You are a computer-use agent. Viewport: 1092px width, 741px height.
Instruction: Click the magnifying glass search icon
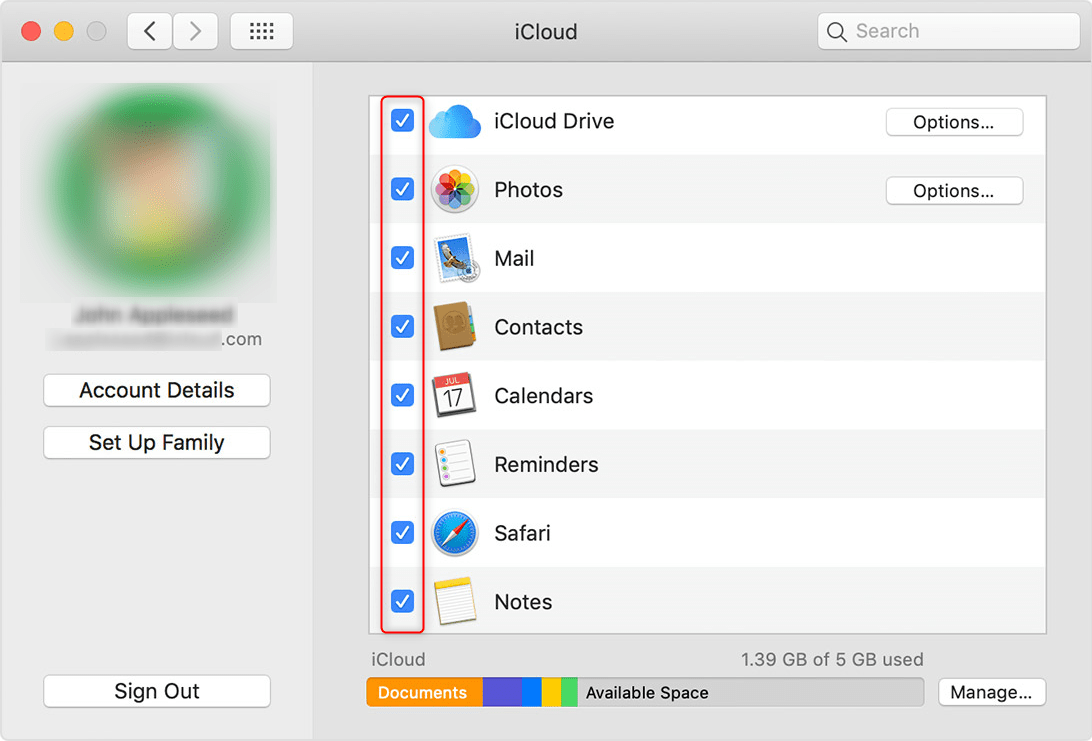pos(836,31)
